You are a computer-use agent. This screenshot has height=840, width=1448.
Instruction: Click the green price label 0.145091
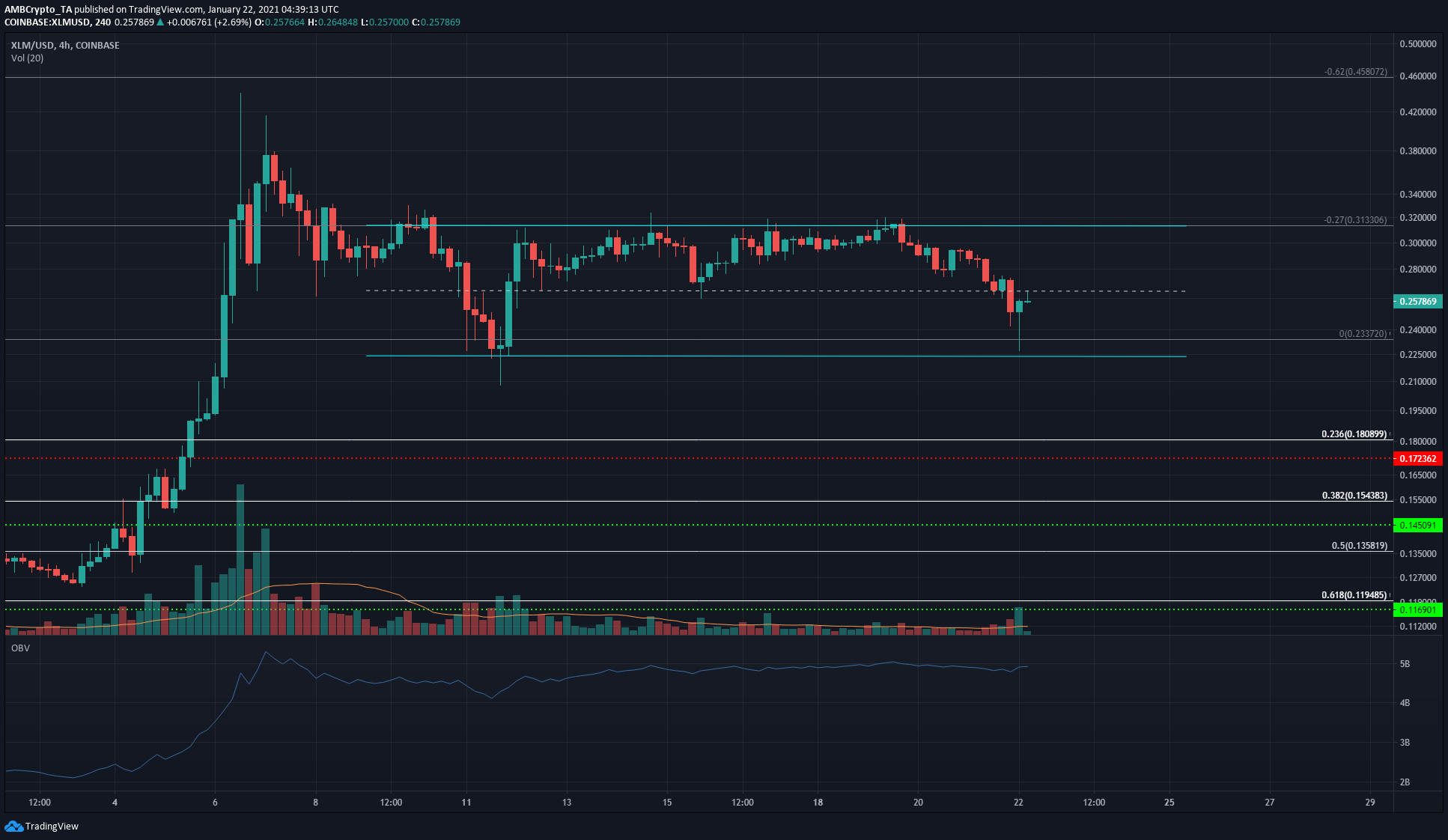(1417, 526)
